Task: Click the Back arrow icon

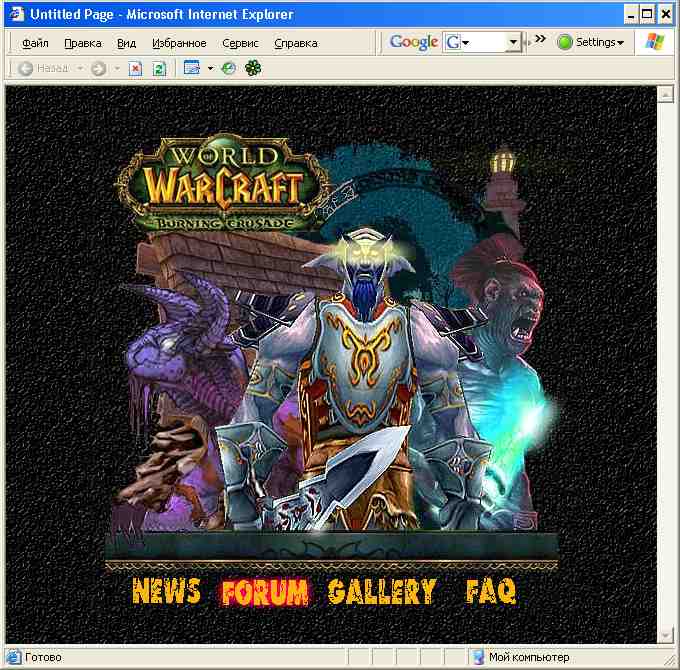Action: 26,68
